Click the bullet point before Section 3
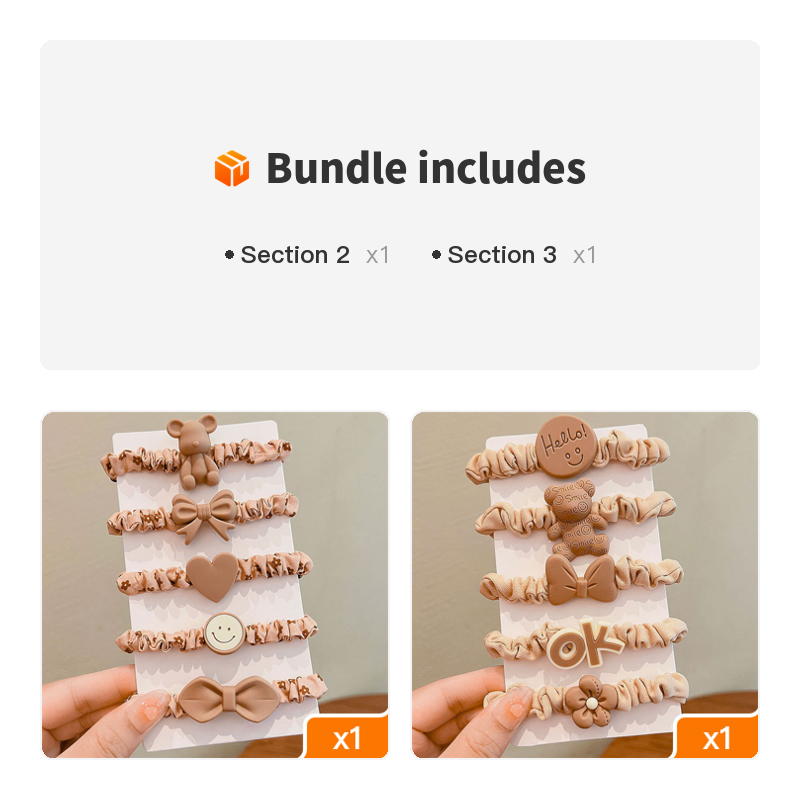This screenshot has height=800, width=800. (x=436, y=255)
